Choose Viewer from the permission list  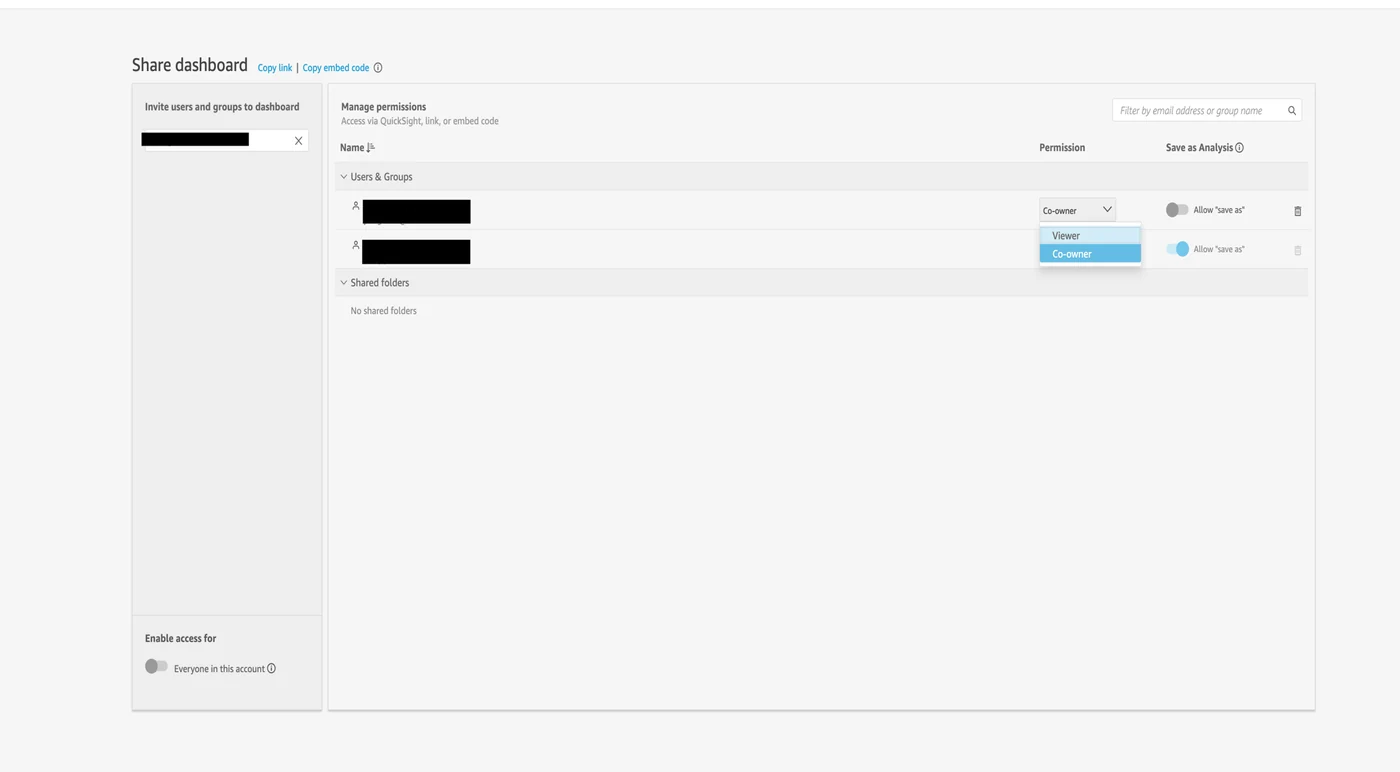click(x=1090, y=236)
